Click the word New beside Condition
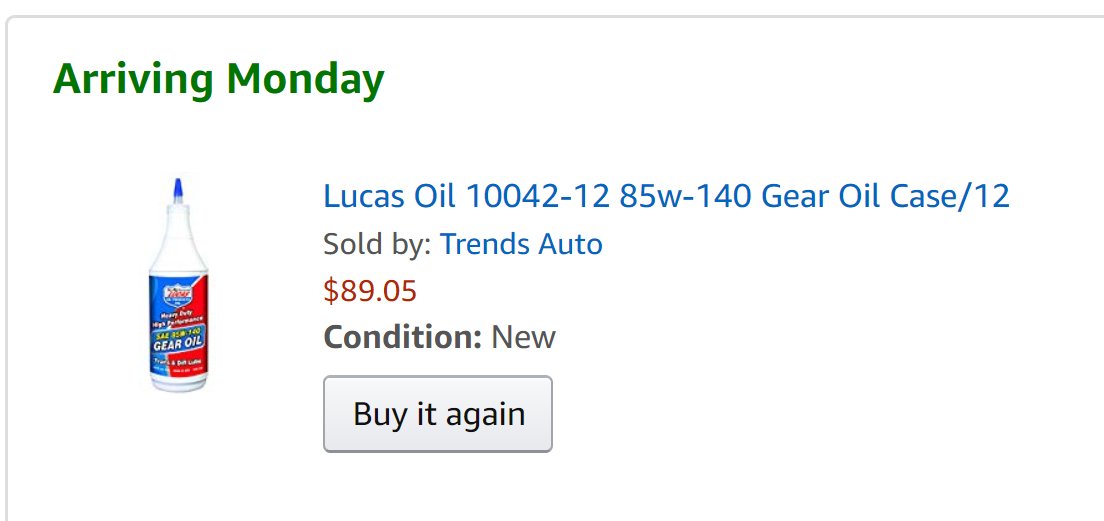 [524, 337]
